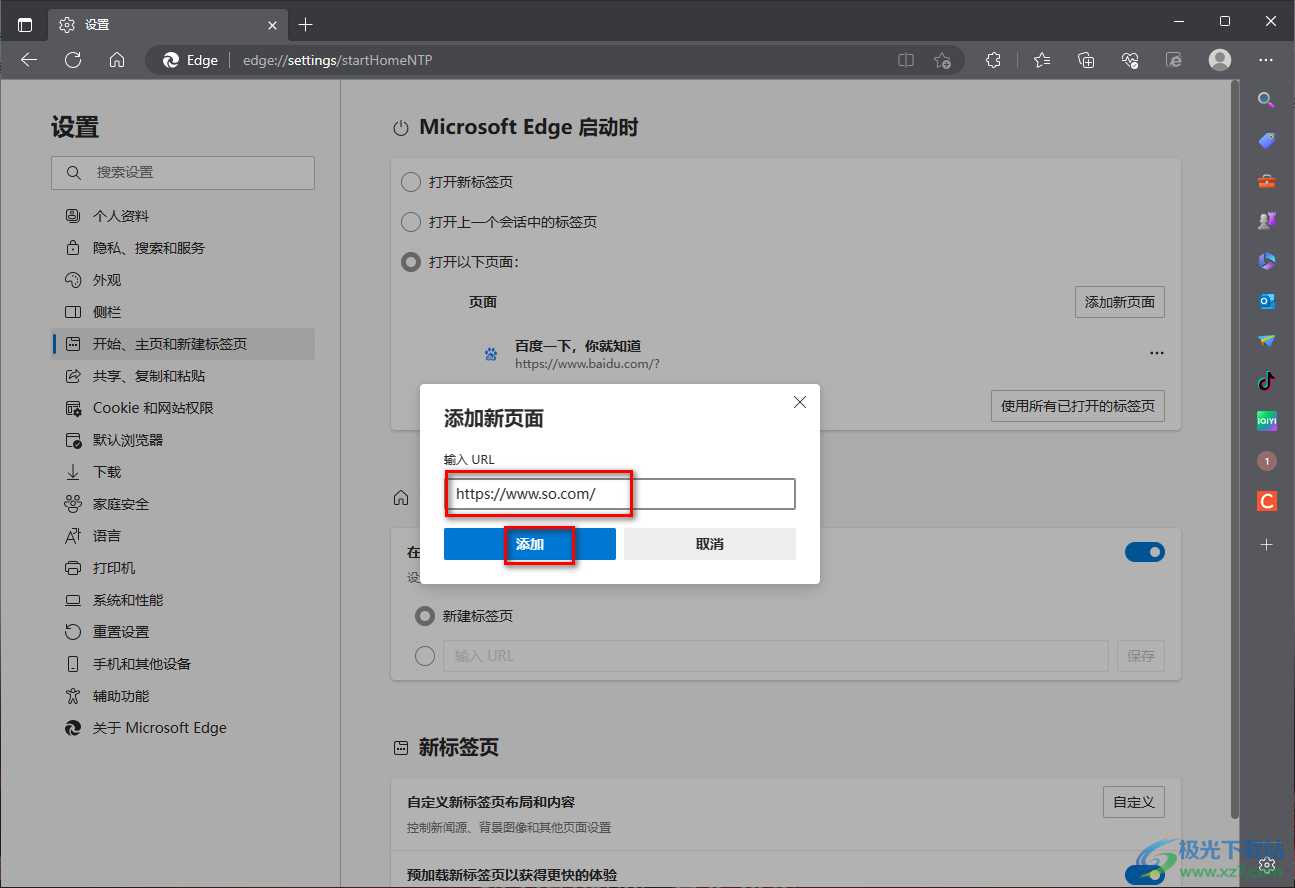Go to Home via house icon
The image size is (1295, 888).
(117, 60)
